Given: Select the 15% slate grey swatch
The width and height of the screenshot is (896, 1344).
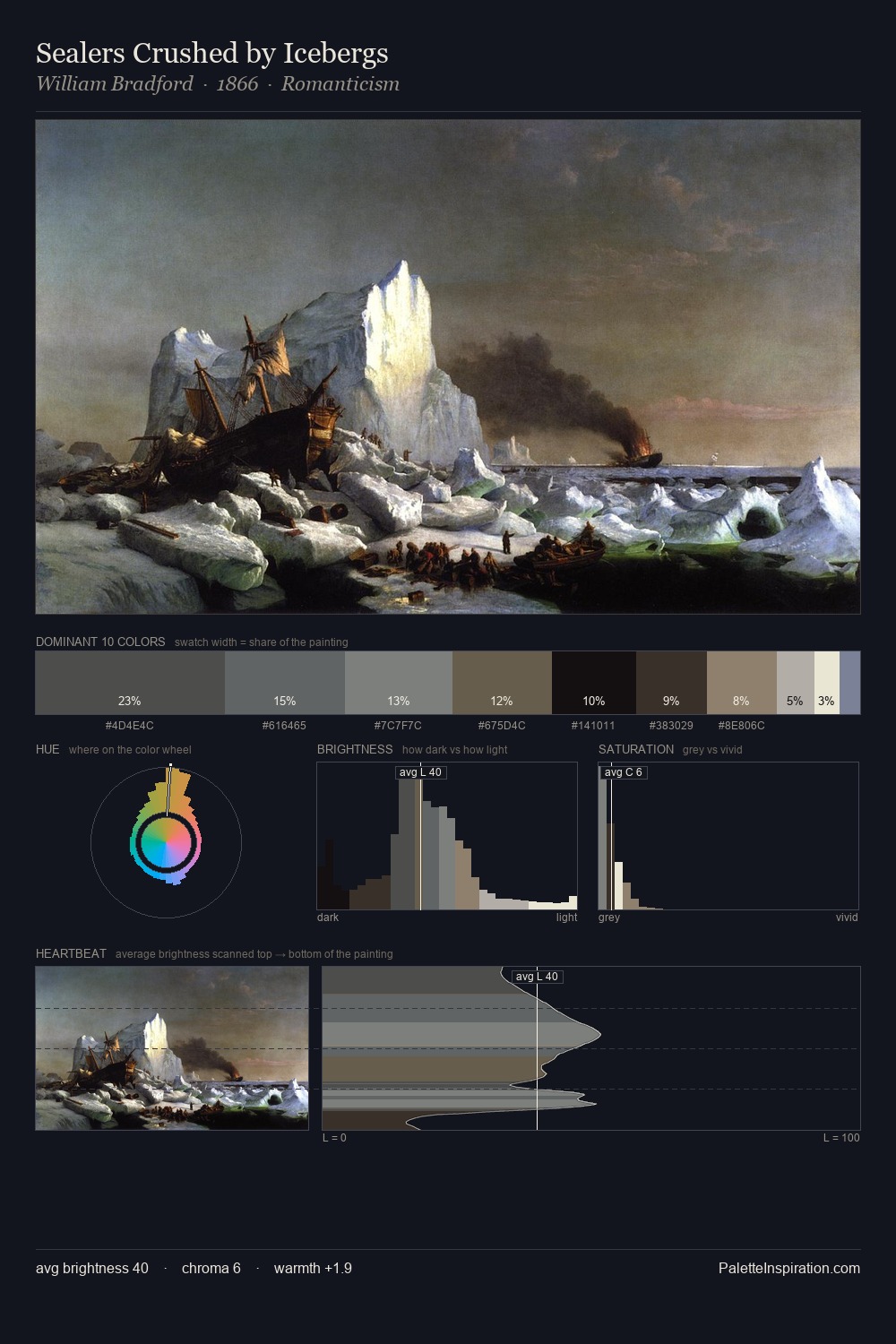Looking at the screenshot, I should tap(285, 683).
